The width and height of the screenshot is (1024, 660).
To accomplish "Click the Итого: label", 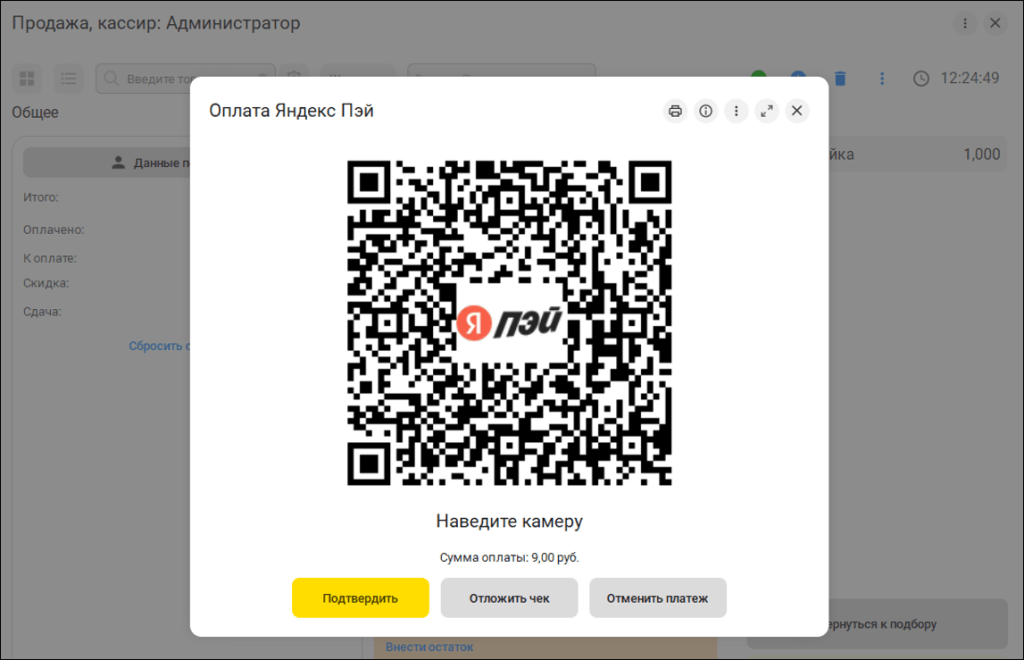I will point(40,198).
